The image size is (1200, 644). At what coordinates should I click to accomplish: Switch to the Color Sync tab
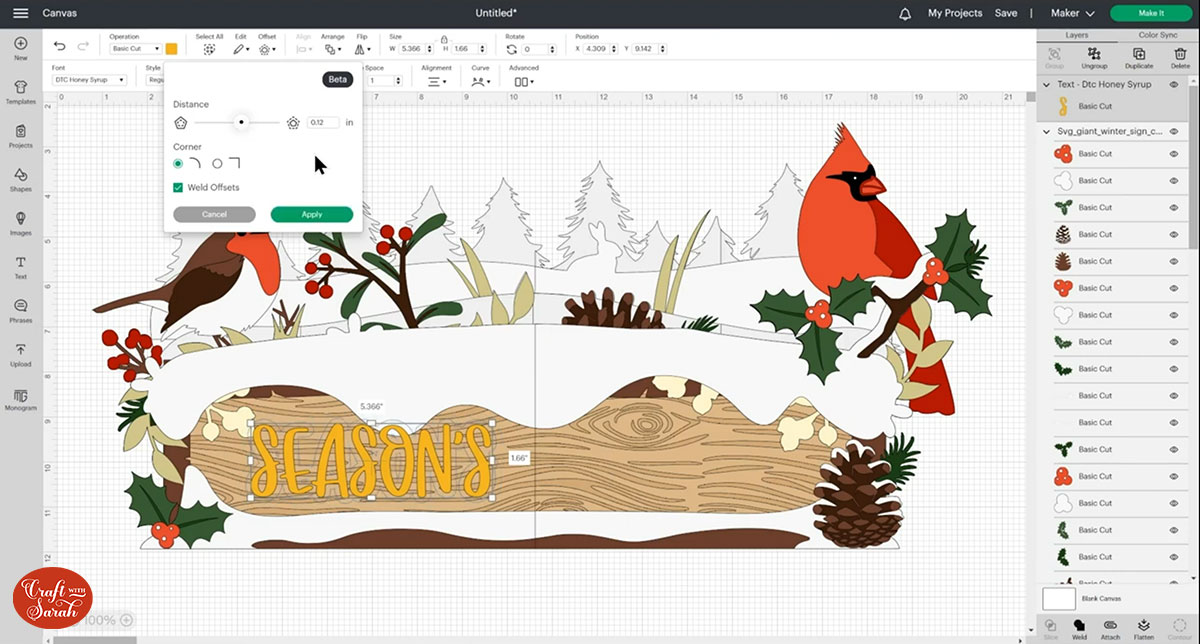tap(1157, 35)
